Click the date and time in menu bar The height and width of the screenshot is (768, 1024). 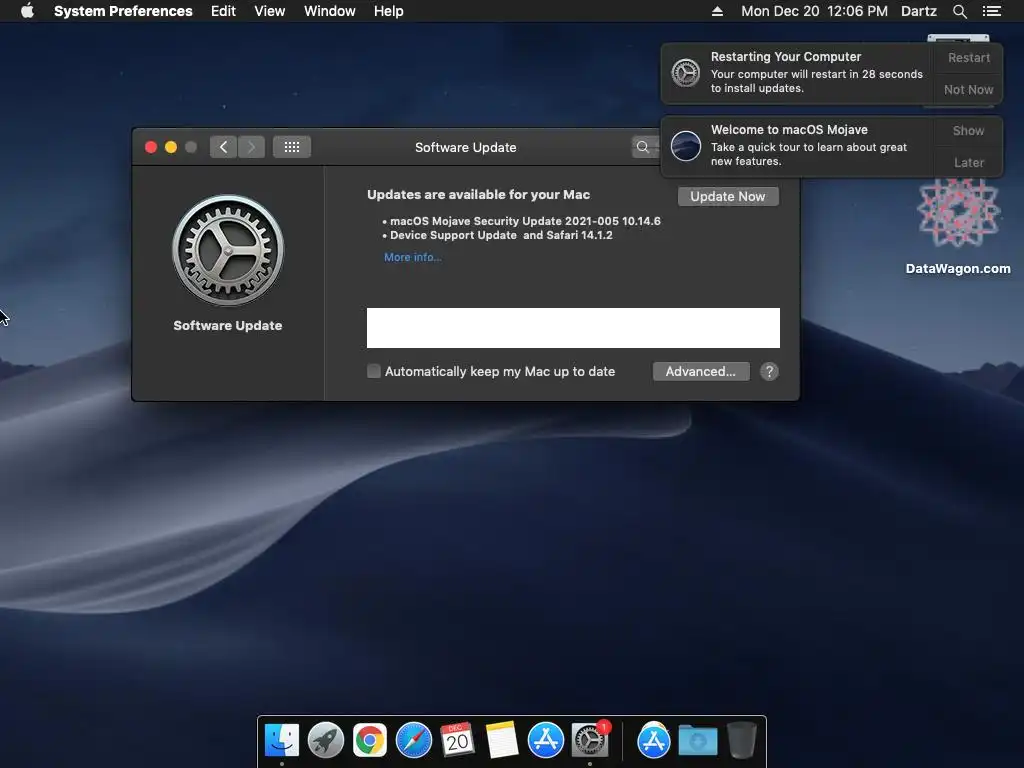point(814,11)
